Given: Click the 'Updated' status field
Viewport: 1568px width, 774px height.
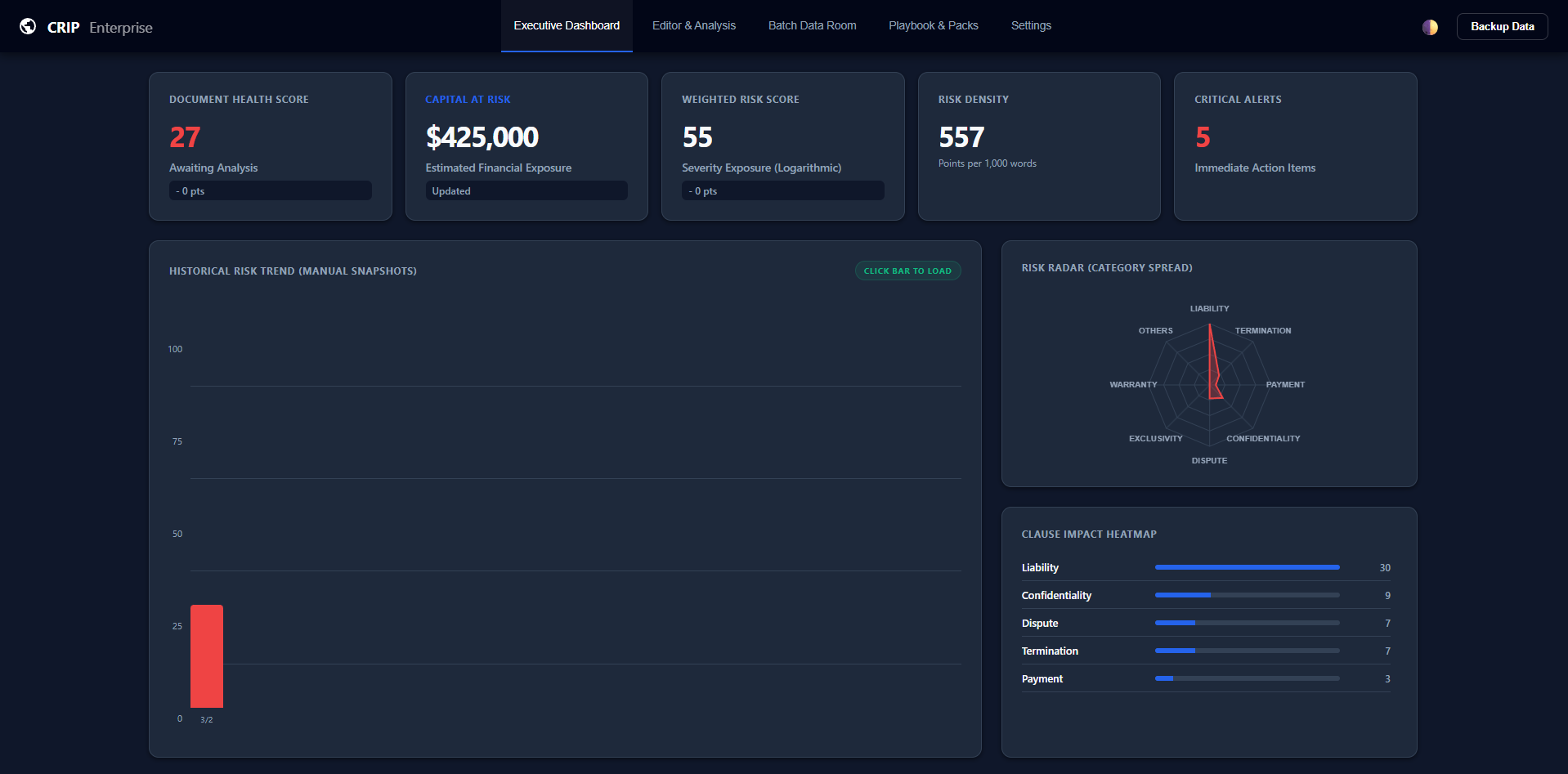Looking at the screenshot, I should pos(526,190).
